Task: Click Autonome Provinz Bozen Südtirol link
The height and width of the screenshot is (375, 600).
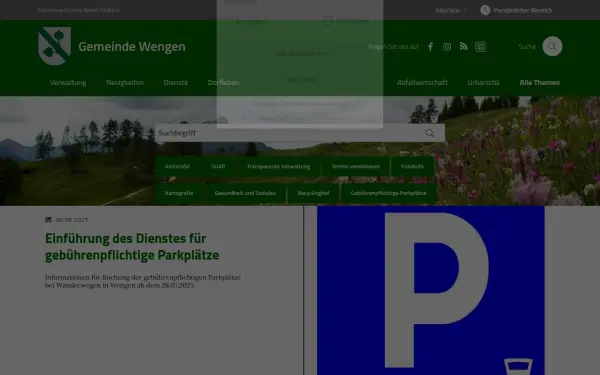Action: click(x=78, y=10)
